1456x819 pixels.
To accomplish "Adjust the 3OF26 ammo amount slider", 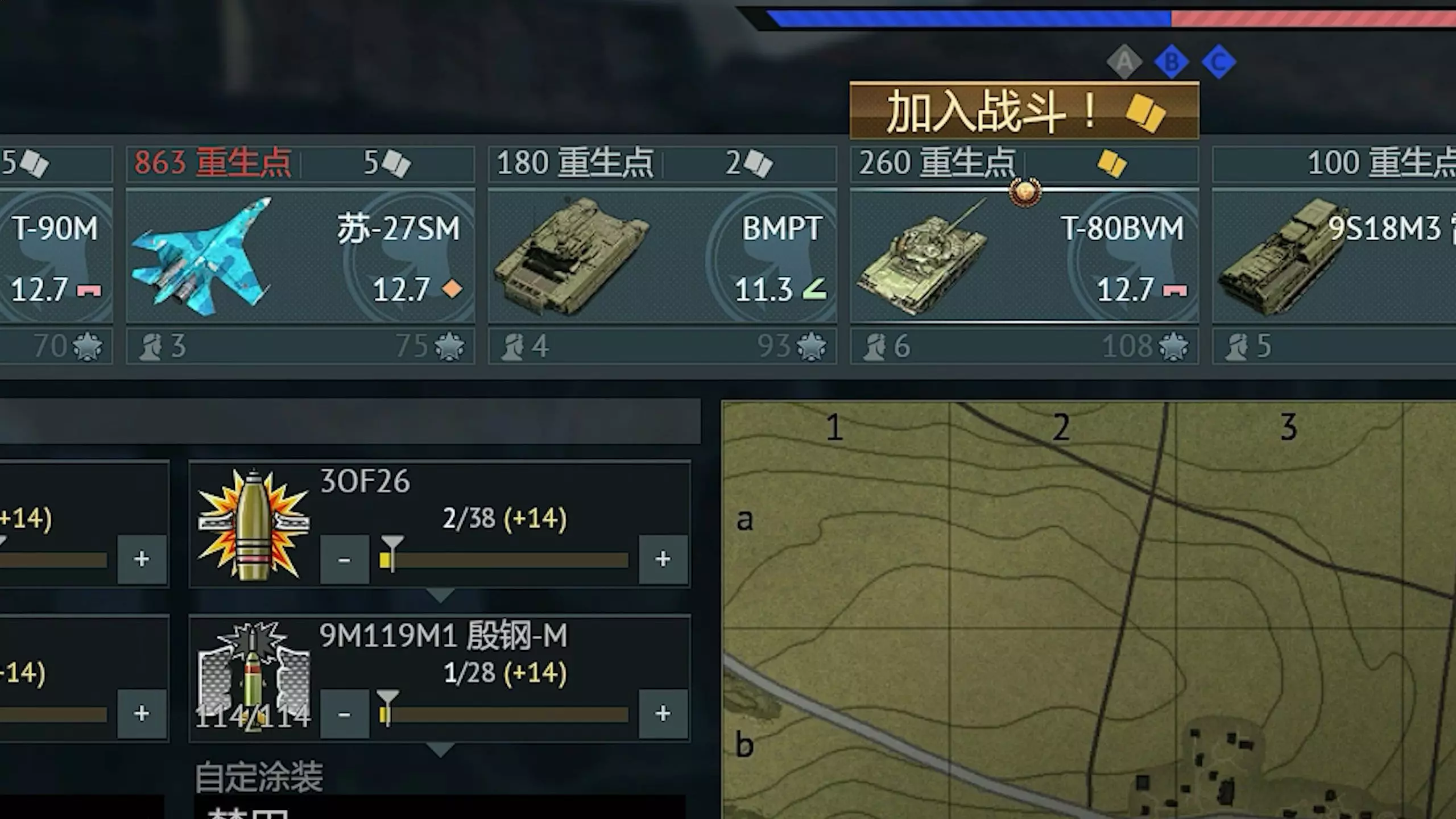I will [504, 560].
